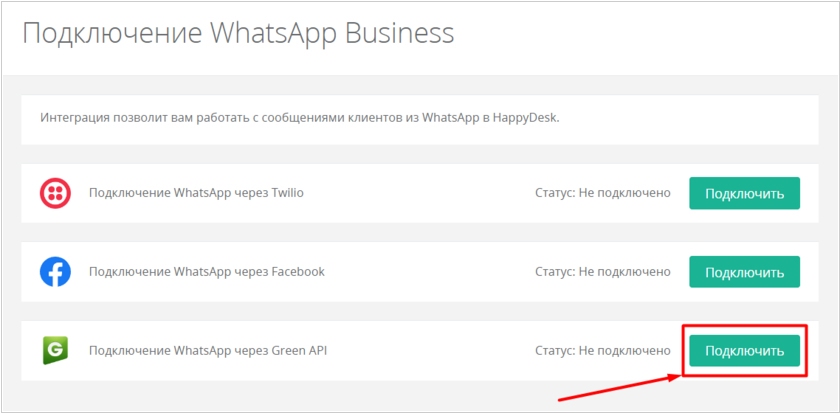Image resolution: width=840 pixels, height=413 pixels.
Task: Click the integration description mentioning HappyDesk
Action: pos(300,118)
